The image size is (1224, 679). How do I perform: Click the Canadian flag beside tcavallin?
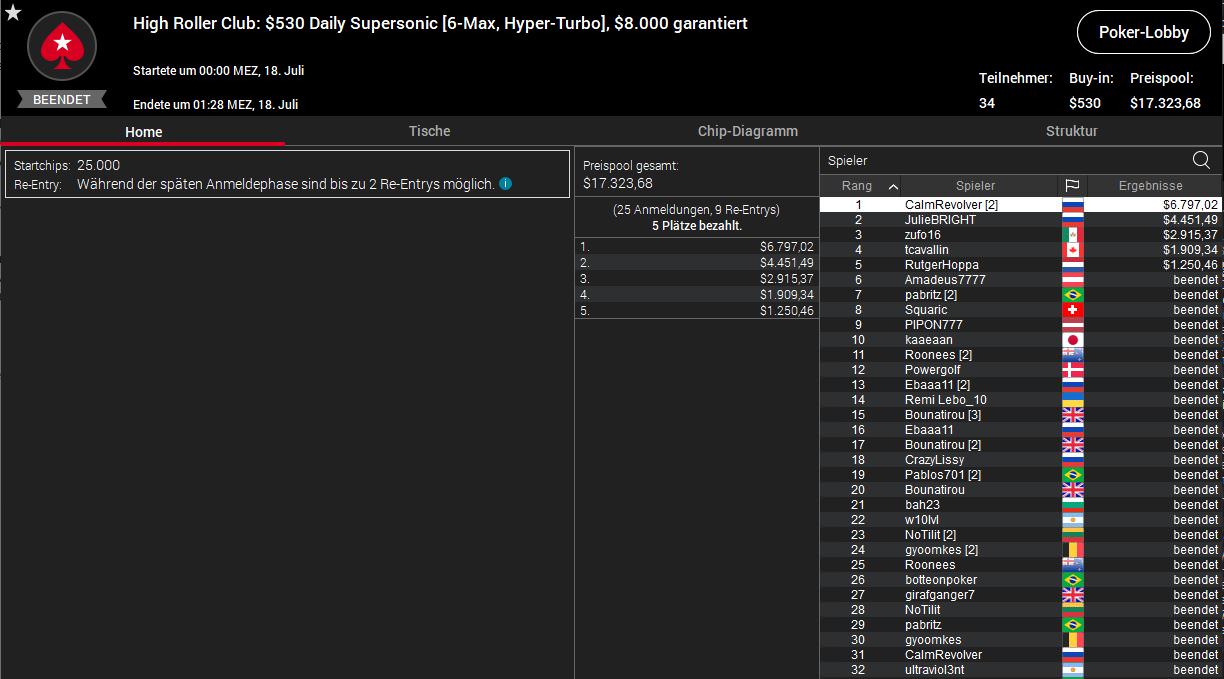pyautogui.click(x=1072, y=250)
